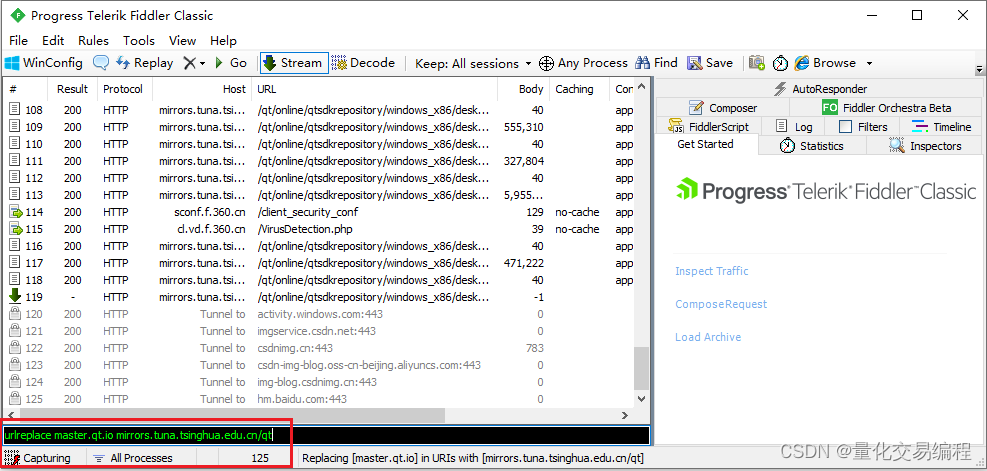The width and height of the screenshot is (987, 471).
Task: Click the Save toolbar button
Action: (710, 63)
